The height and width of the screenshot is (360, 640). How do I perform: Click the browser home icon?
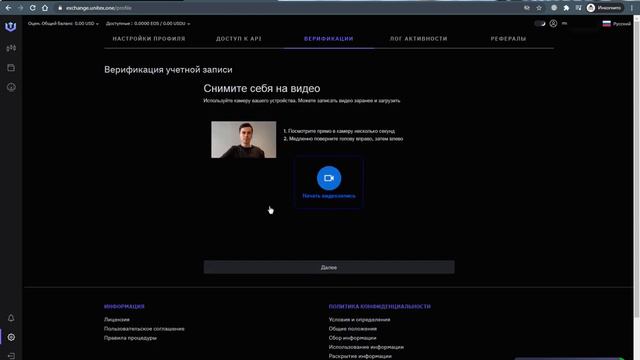tap(45, 8)
